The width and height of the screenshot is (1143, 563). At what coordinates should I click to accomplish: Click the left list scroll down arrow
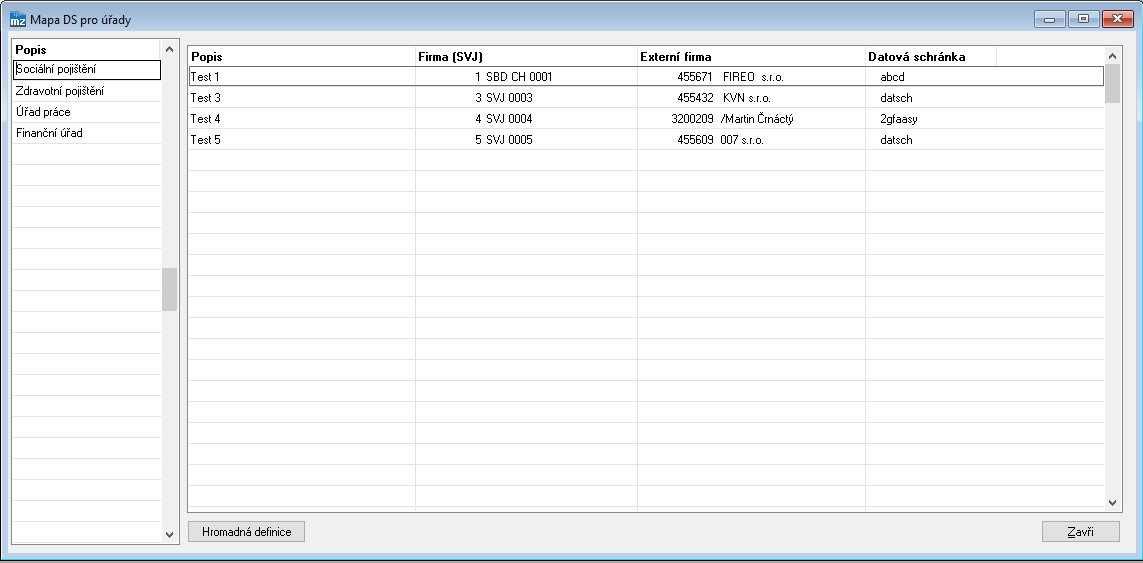169,535
